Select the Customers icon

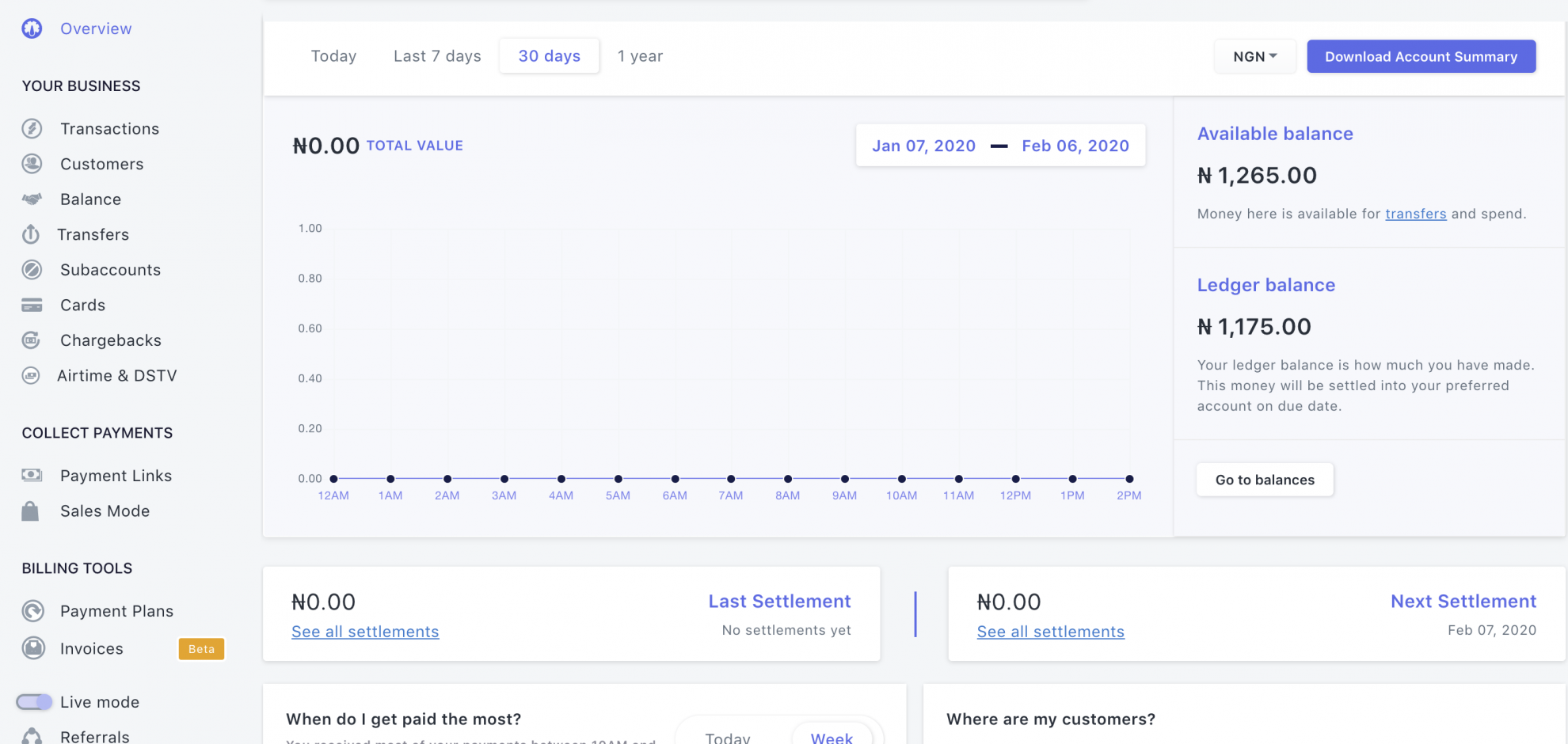[x=31, y=164]
